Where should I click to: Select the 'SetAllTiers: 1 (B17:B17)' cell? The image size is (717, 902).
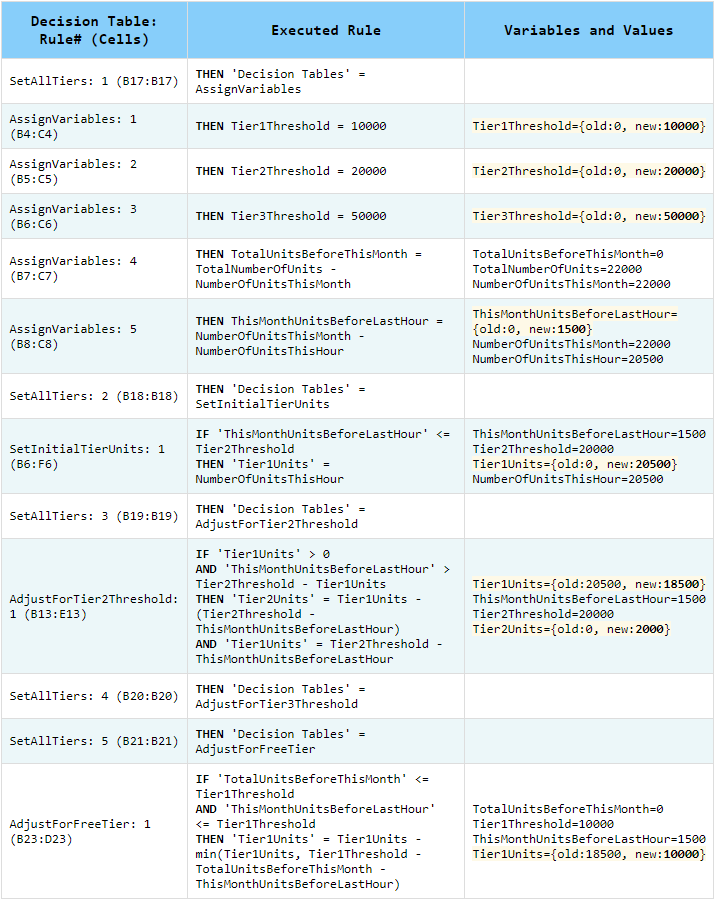(94, 81)
